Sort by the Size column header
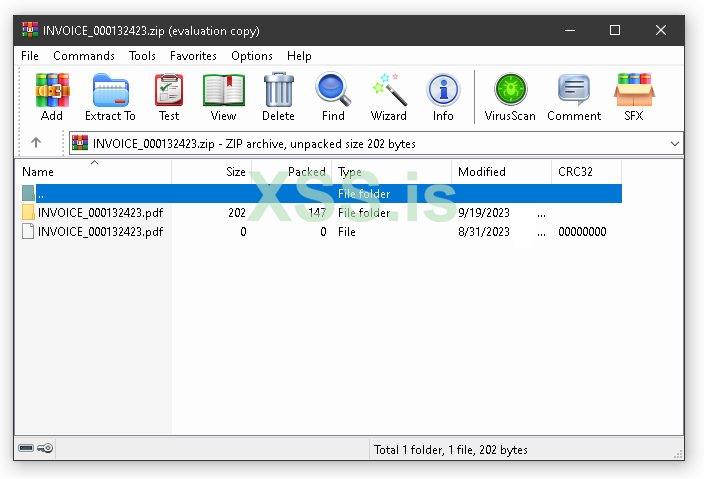The width and height of the screenshot is (704, 479). click(x=212, y=171)
